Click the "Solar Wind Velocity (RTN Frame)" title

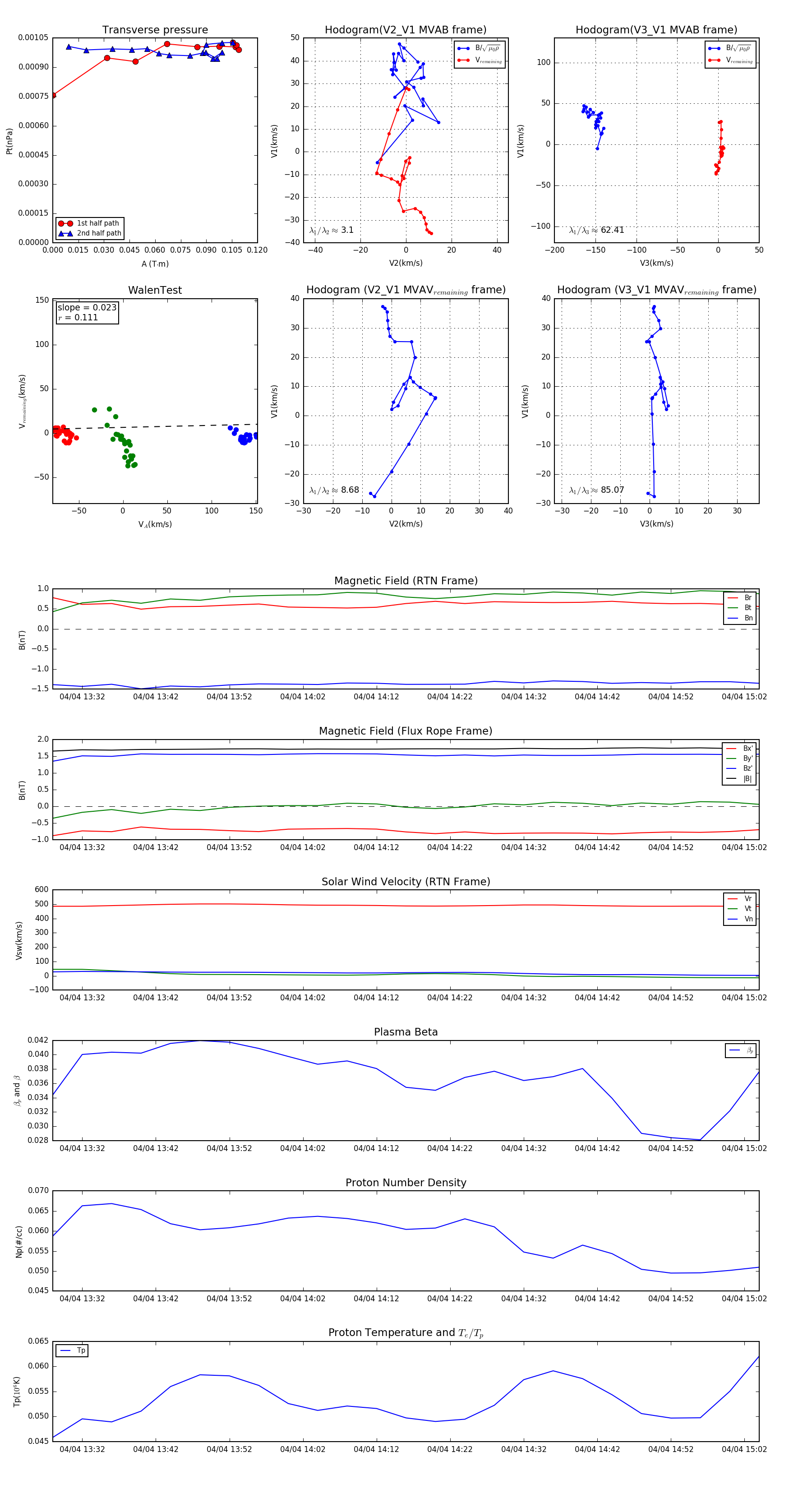point(406,882)
